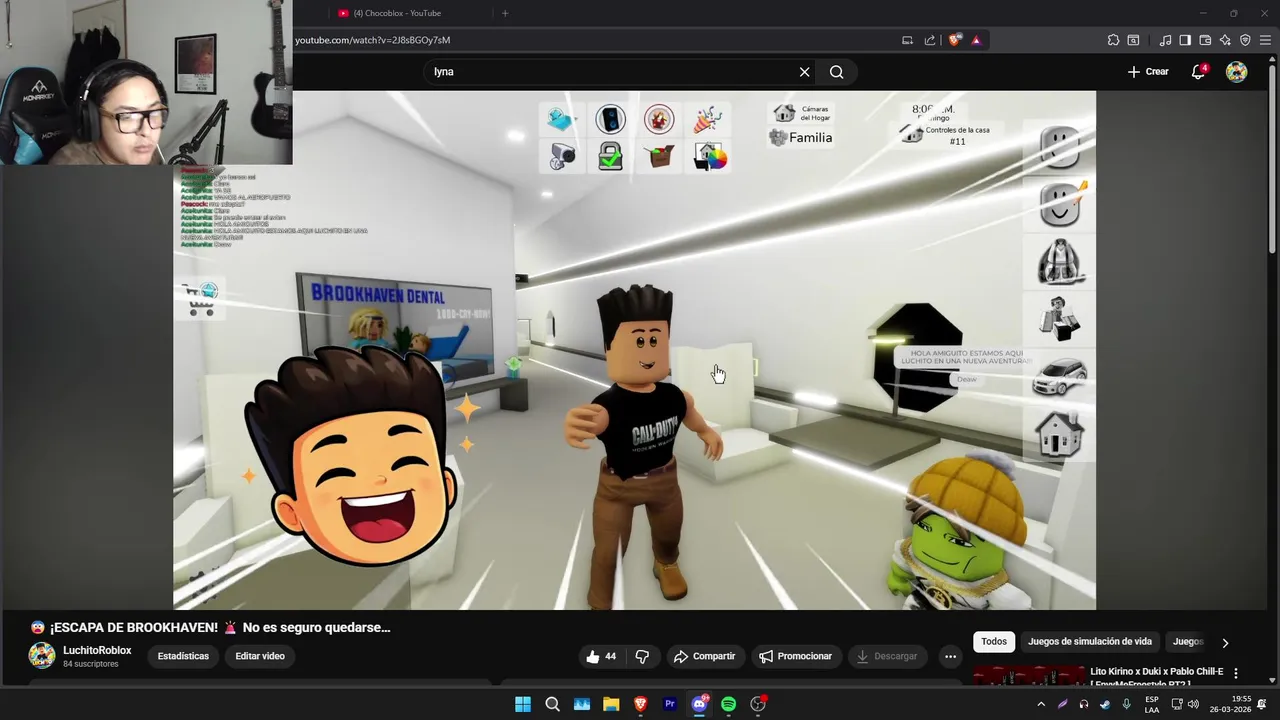The height and width of the screenshot is (720, 1280).
Task: Click the music note media control icon
Action: 1165,40
